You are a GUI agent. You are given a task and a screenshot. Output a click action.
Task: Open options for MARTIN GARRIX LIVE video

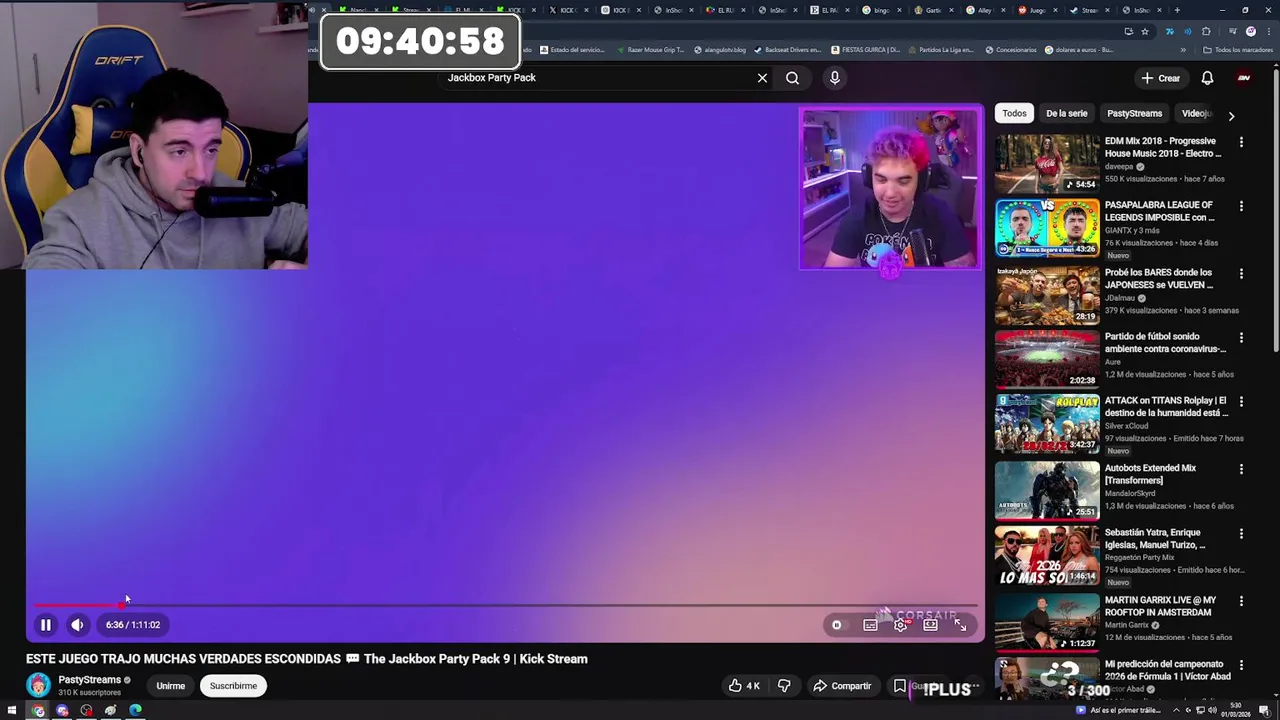(1241, 601)
